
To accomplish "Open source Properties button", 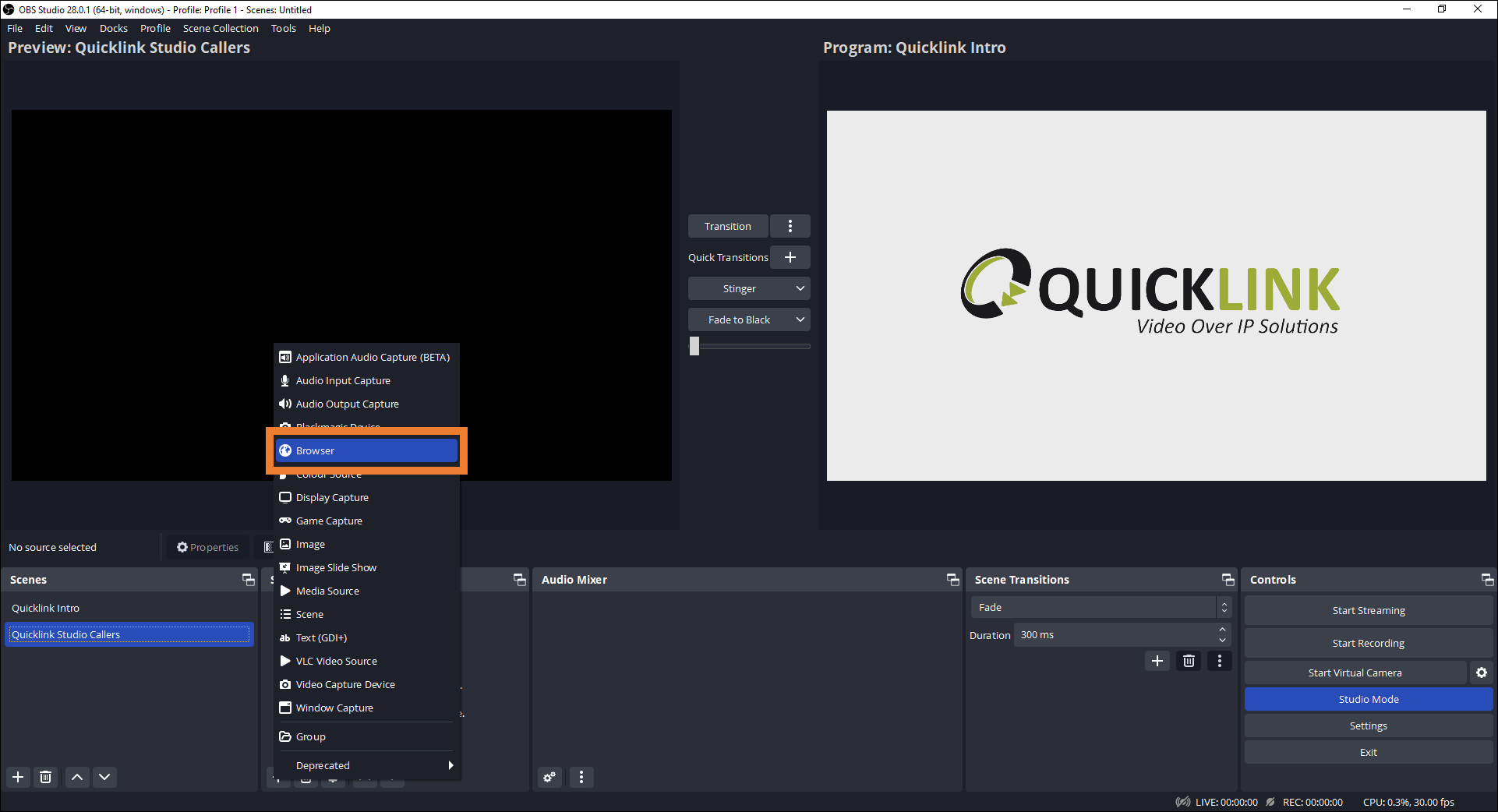I will click(x=208, y=547).
